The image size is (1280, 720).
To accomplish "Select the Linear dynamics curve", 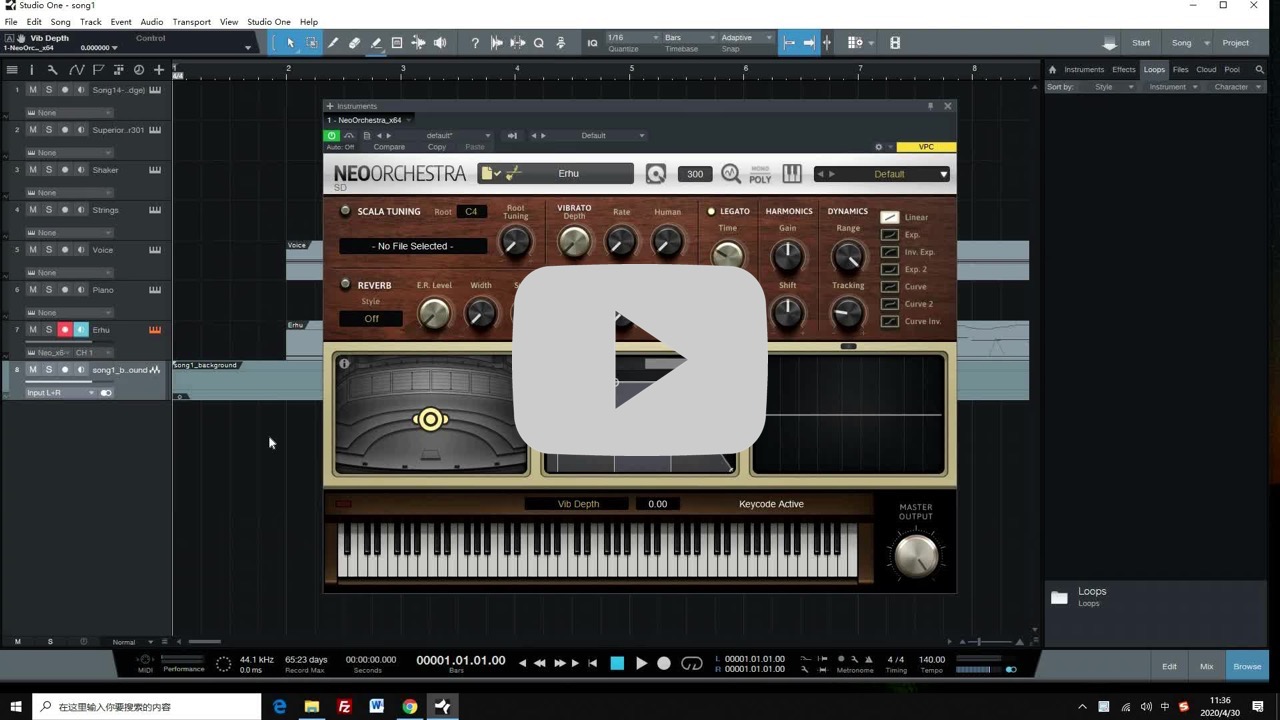I will 889,217.
